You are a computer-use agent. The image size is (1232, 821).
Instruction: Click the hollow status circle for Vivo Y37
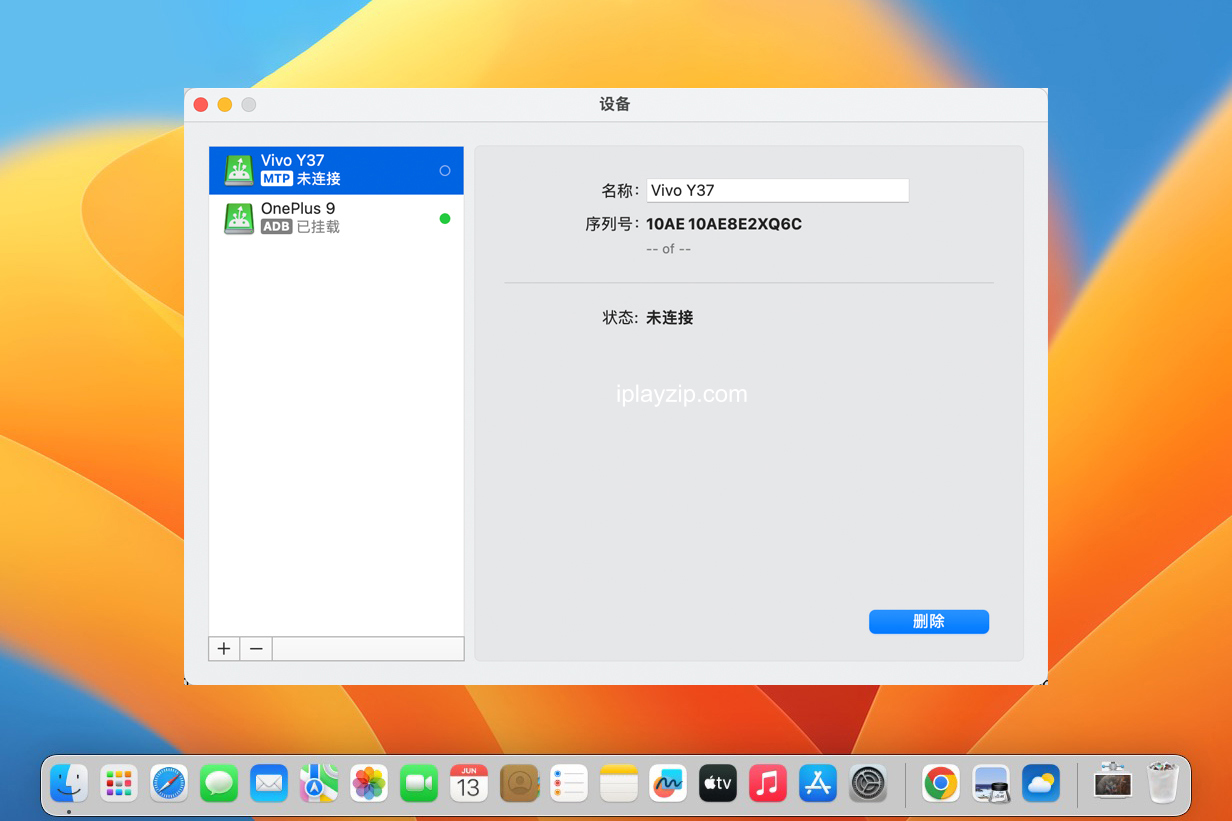[445, 171]
